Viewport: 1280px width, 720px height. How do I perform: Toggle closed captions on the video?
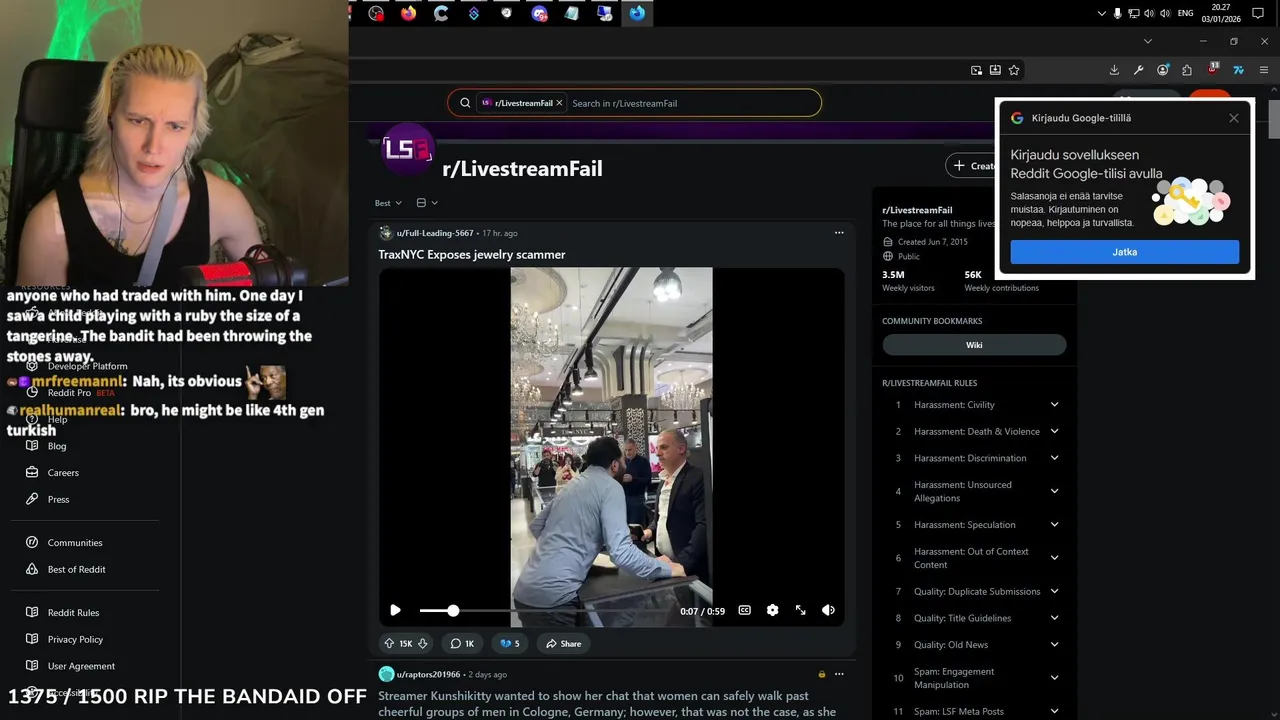[744, 610]
